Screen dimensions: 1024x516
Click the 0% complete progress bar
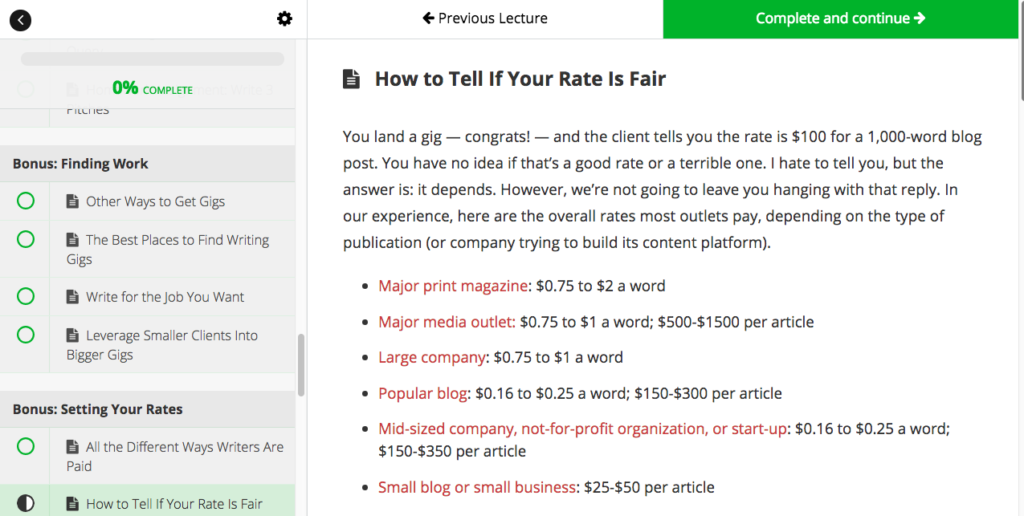[153, 59]
